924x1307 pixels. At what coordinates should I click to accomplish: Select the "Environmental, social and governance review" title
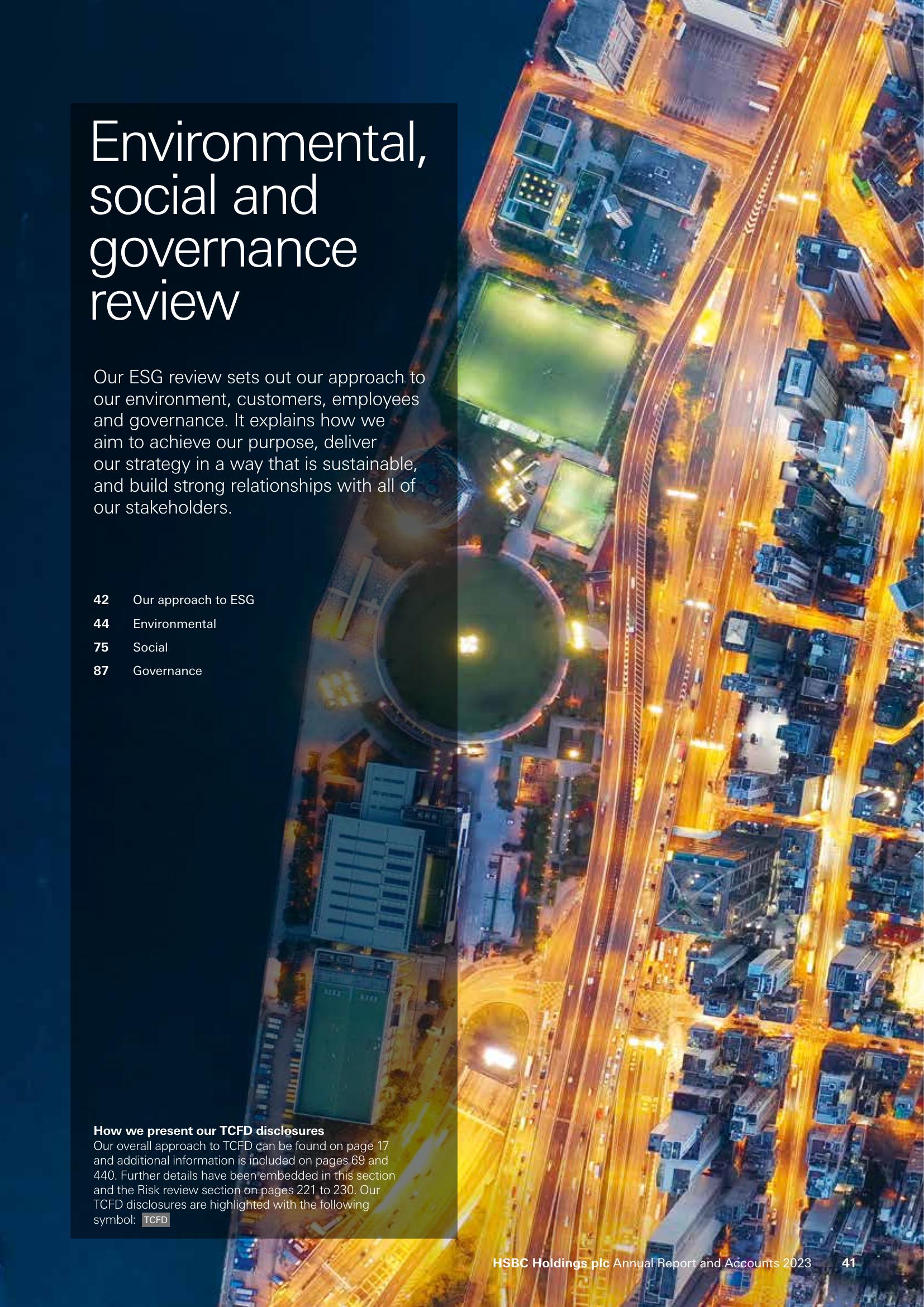[x=257, y=220]
